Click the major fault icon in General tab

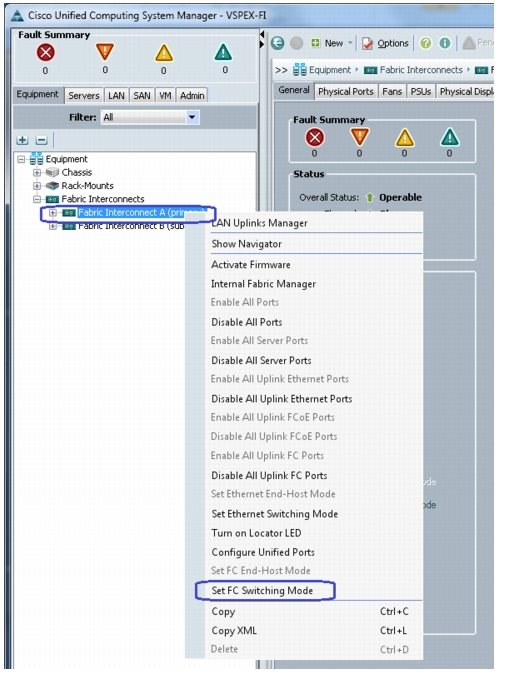[360, 137]
